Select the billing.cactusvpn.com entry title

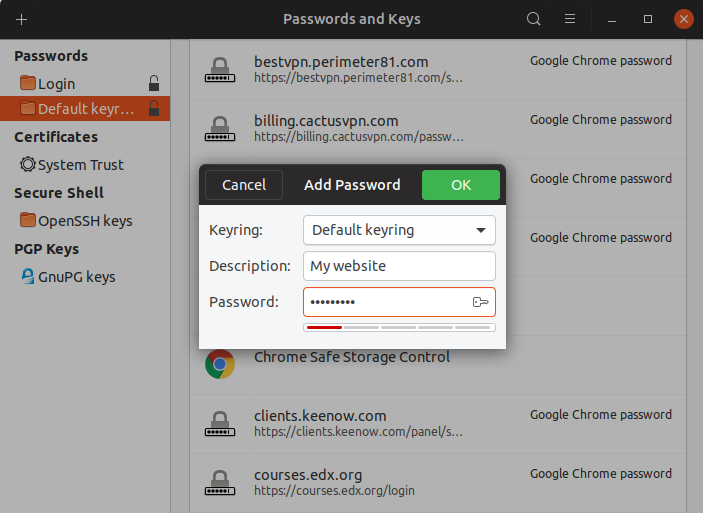click(326, 121)
